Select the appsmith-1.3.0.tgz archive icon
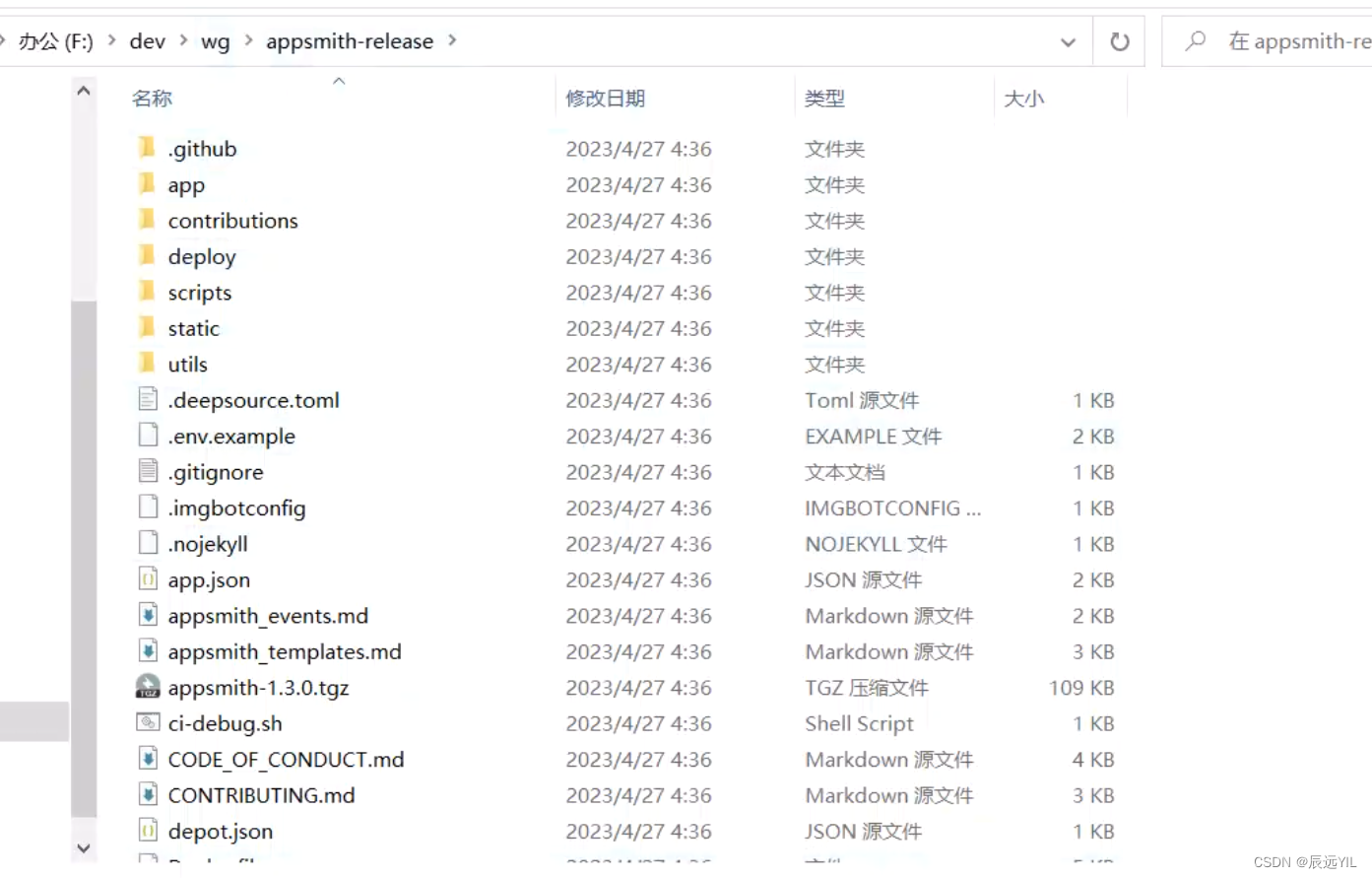 click(148, 687)
